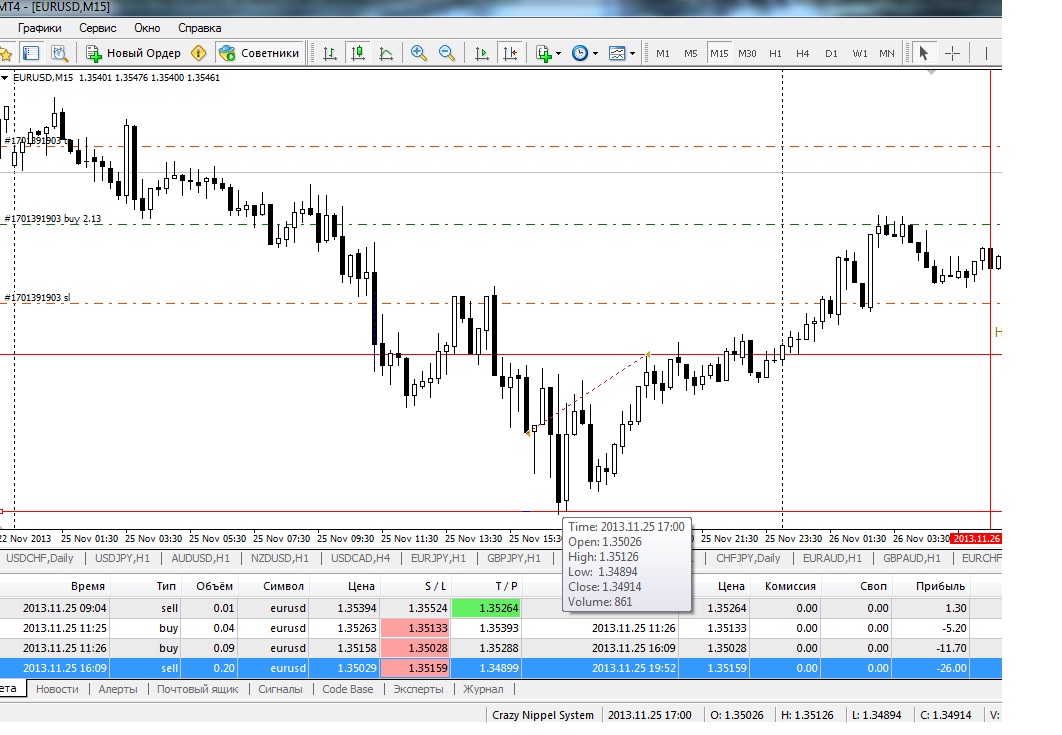
Task: Select the W1 timeframe
Action: point(860,54)
